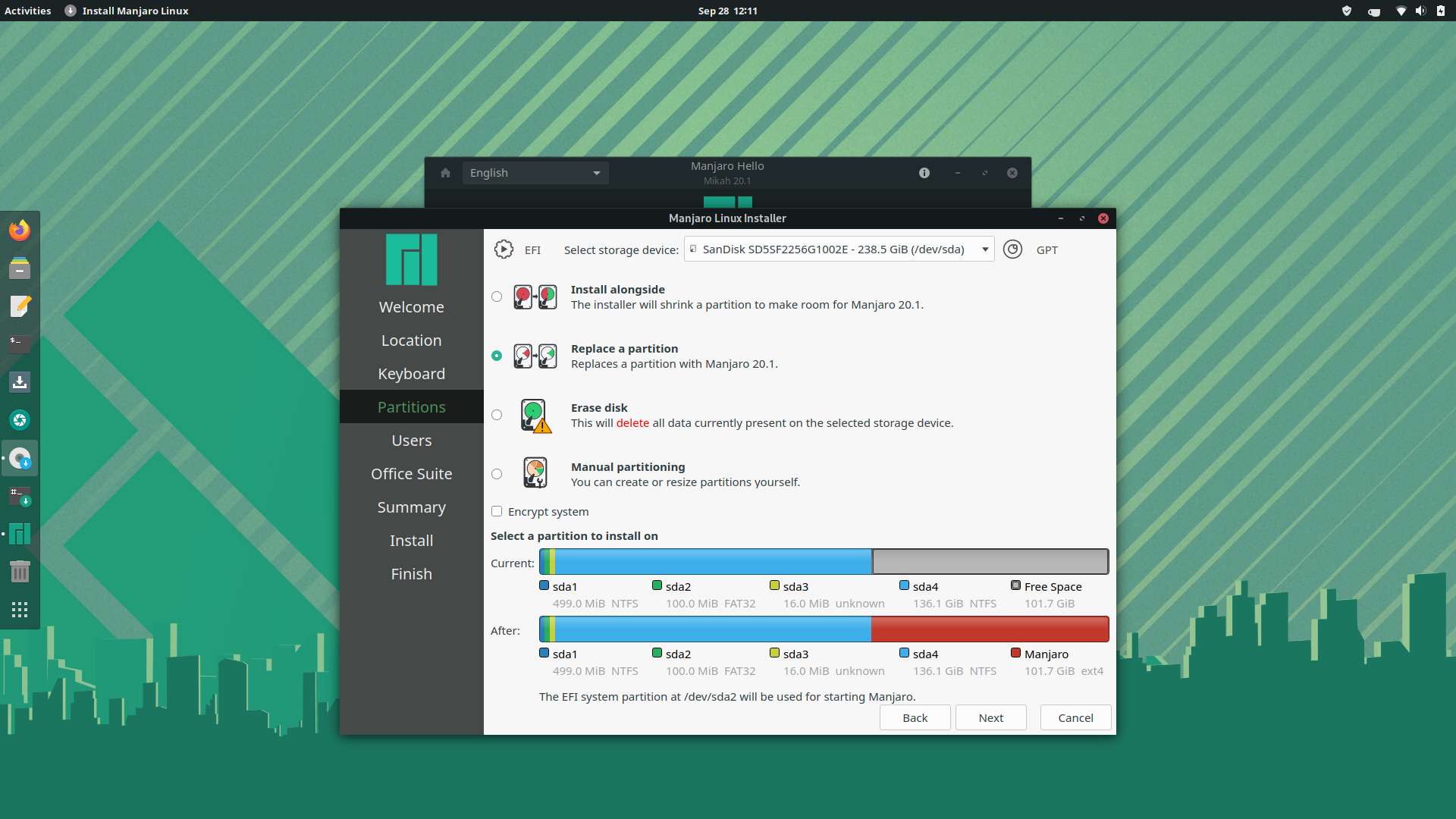
Task: Click the home icon in Manjaro Hello
Action: pos(445,173)
